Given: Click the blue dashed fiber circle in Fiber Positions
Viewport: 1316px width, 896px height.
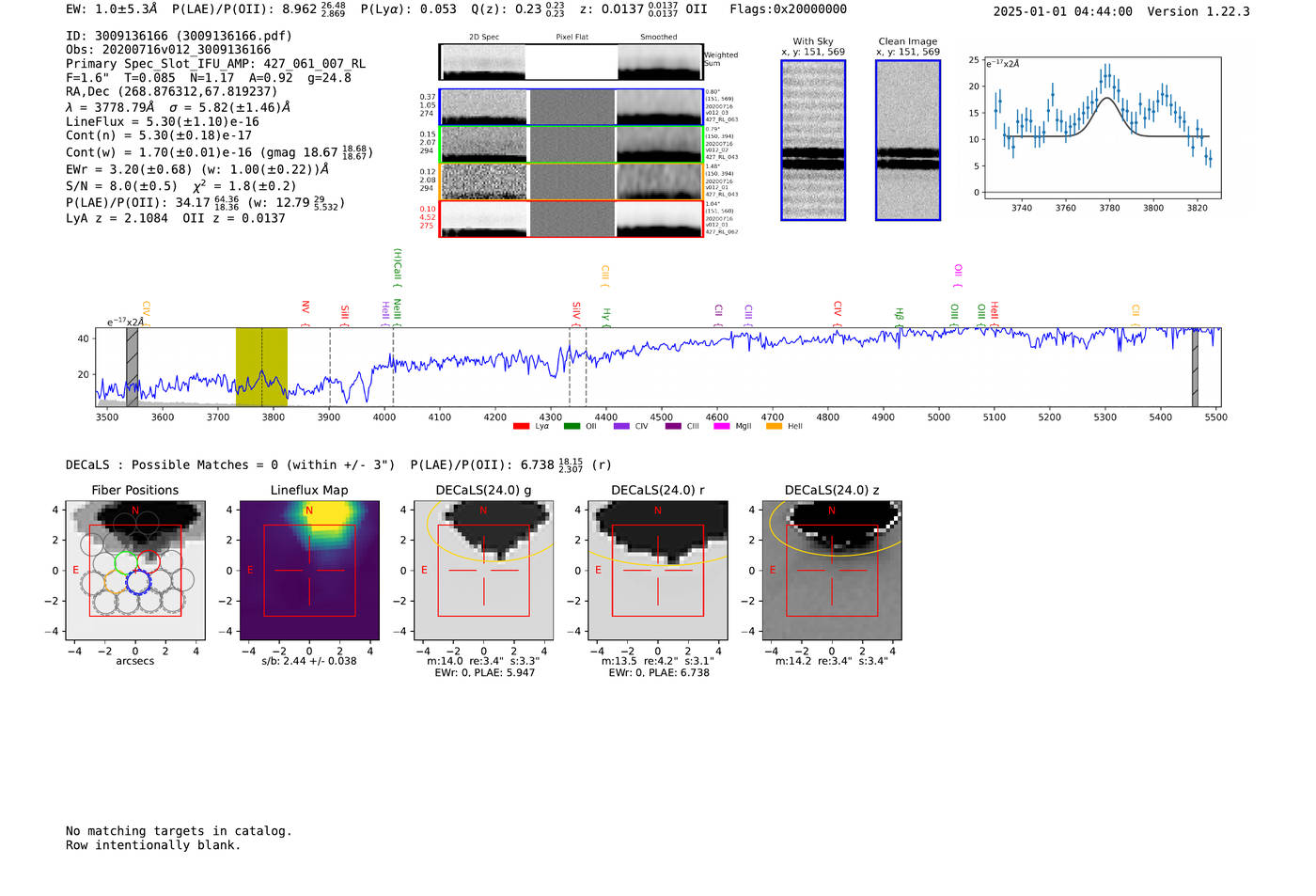Looking at the screenshot, I should point(138,583).
